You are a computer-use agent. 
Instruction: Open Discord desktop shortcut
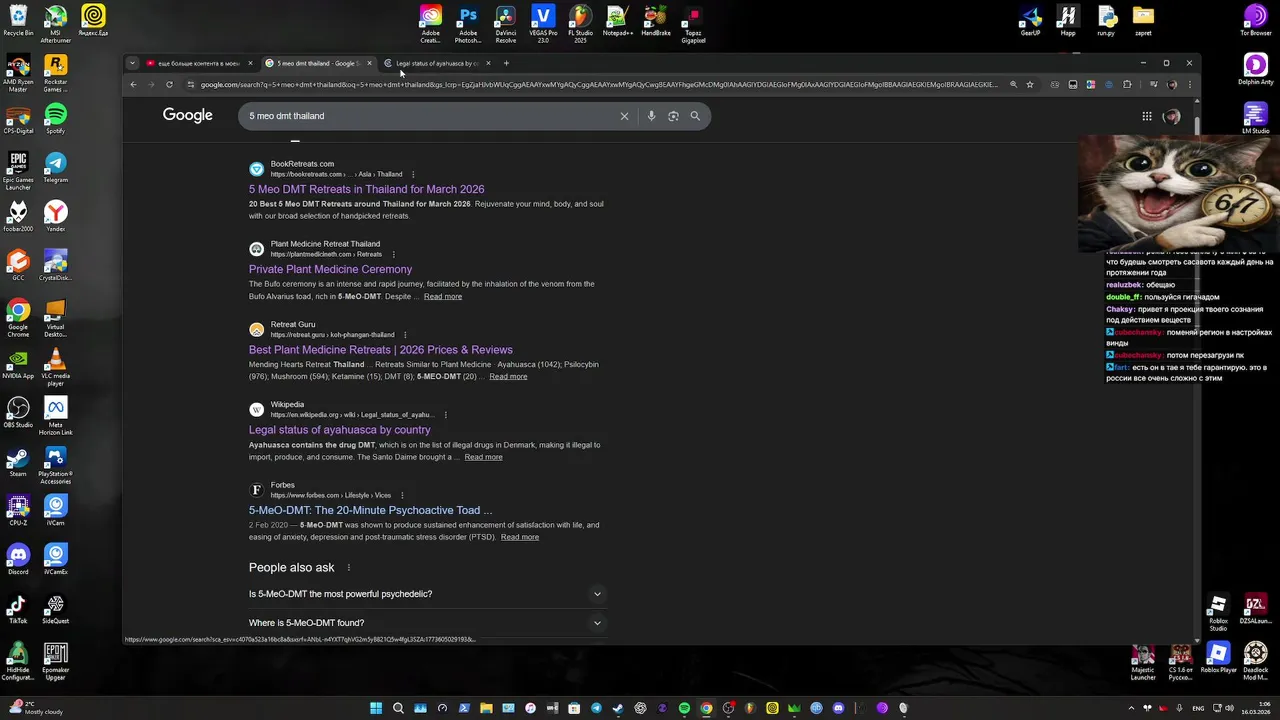(x=18, y=560)
